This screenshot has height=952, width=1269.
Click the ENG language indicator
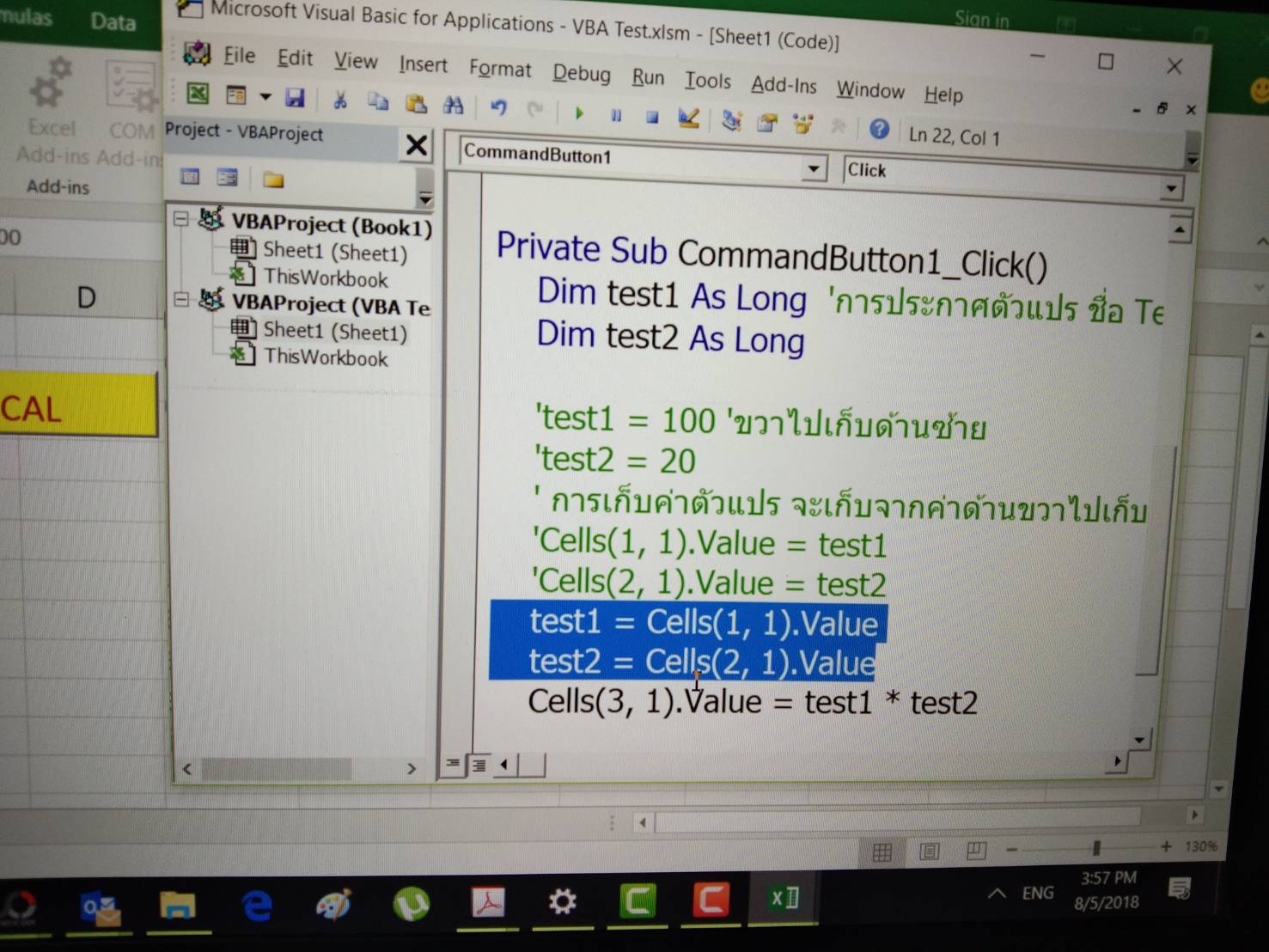(x=1038, y=893)
